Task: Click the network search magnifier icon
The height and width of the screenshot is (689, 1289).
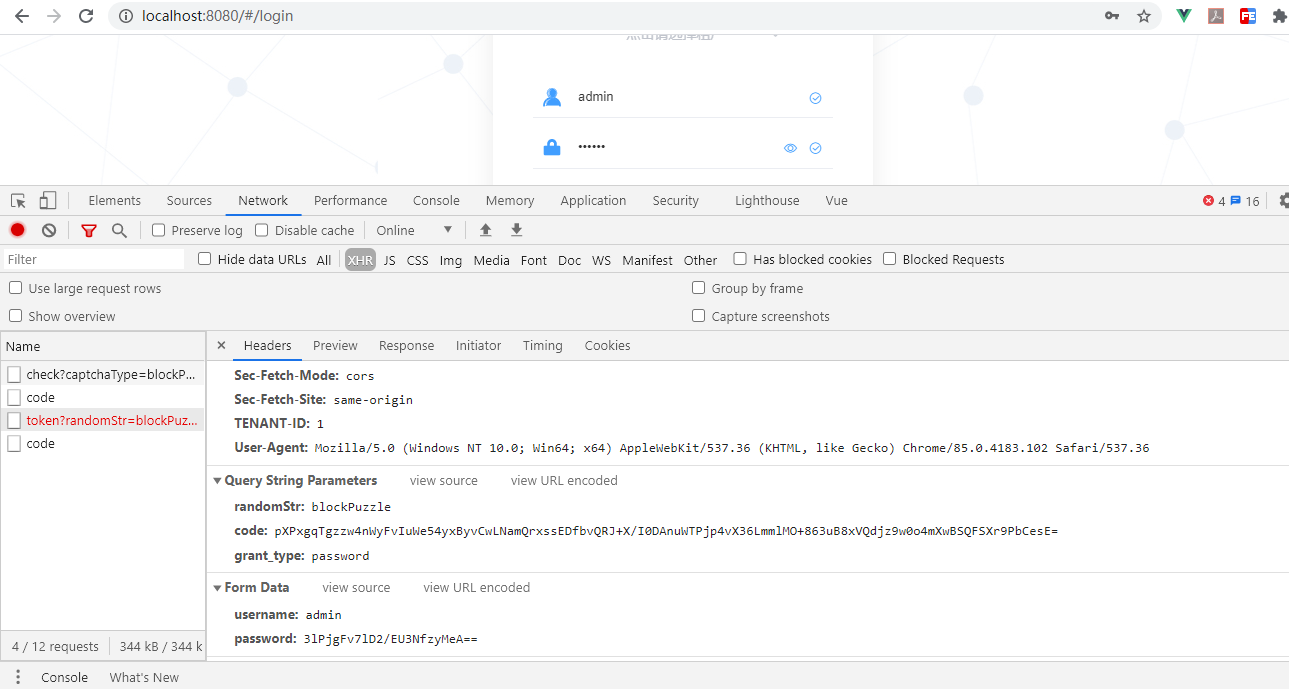Action: point(119,230)
